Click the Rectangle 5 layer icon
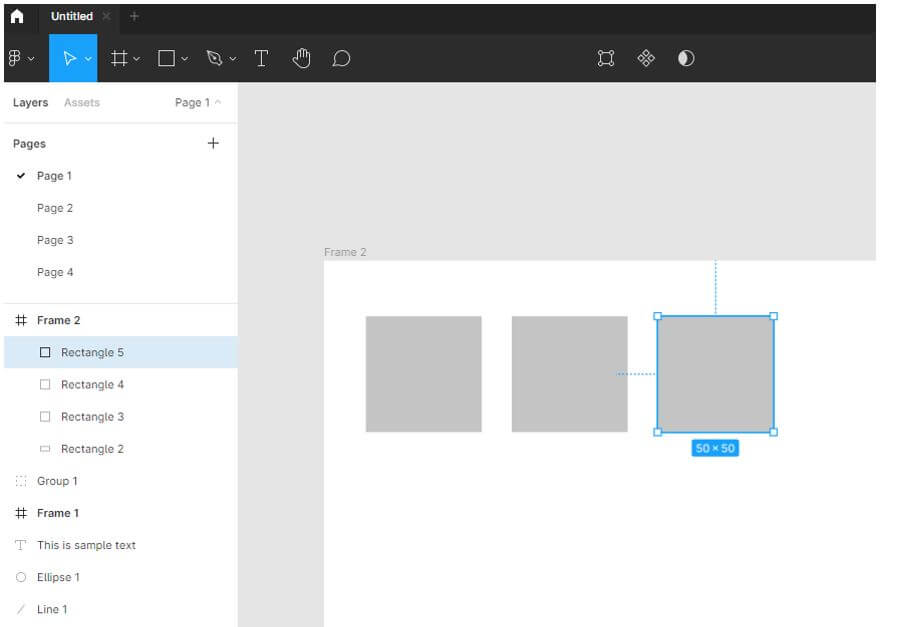Image resolution: width=916 pixels, height=627 pixels. tap(45, 352)
